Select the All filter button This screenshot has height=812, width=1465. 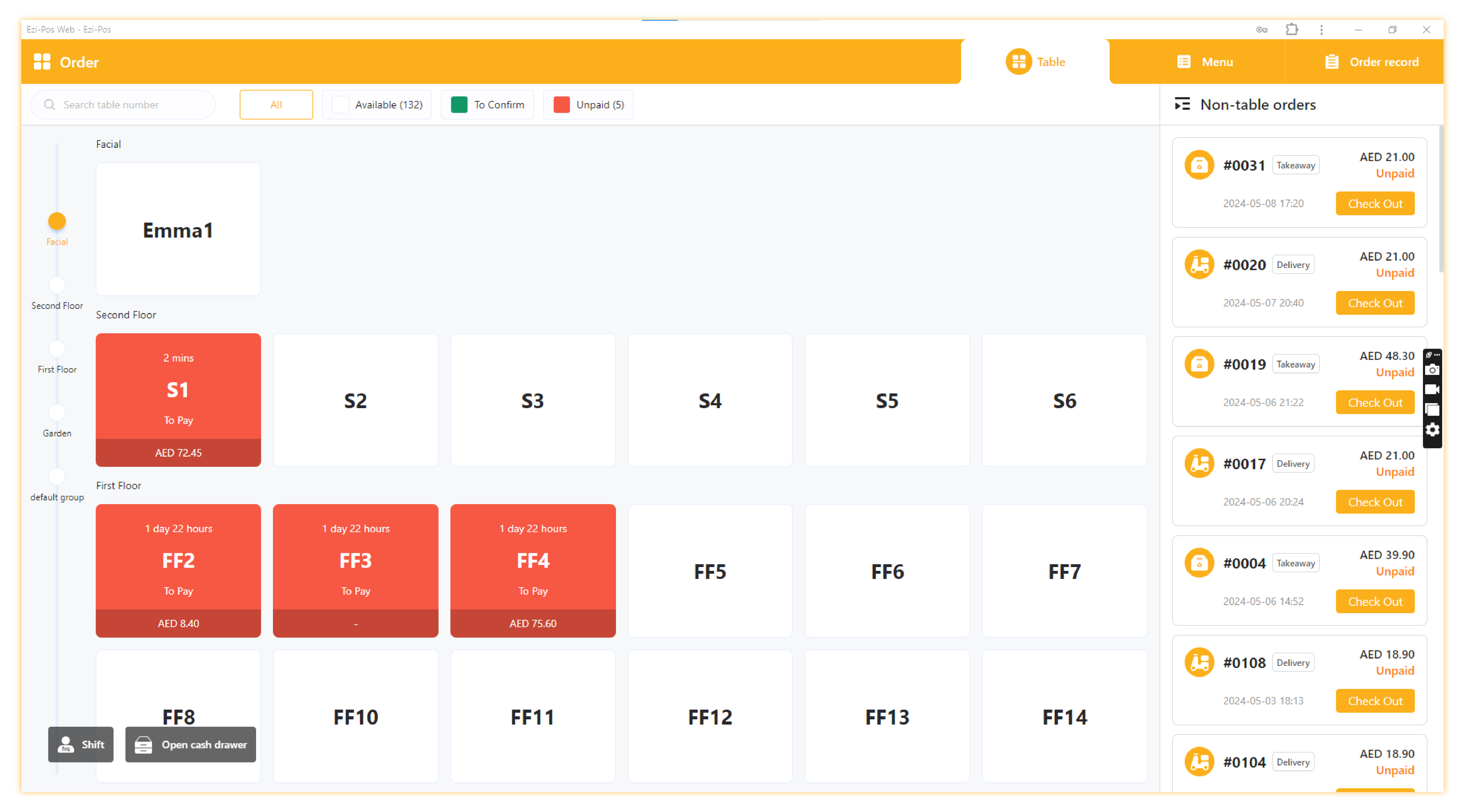pyautogui.click(x=276, y=105)
